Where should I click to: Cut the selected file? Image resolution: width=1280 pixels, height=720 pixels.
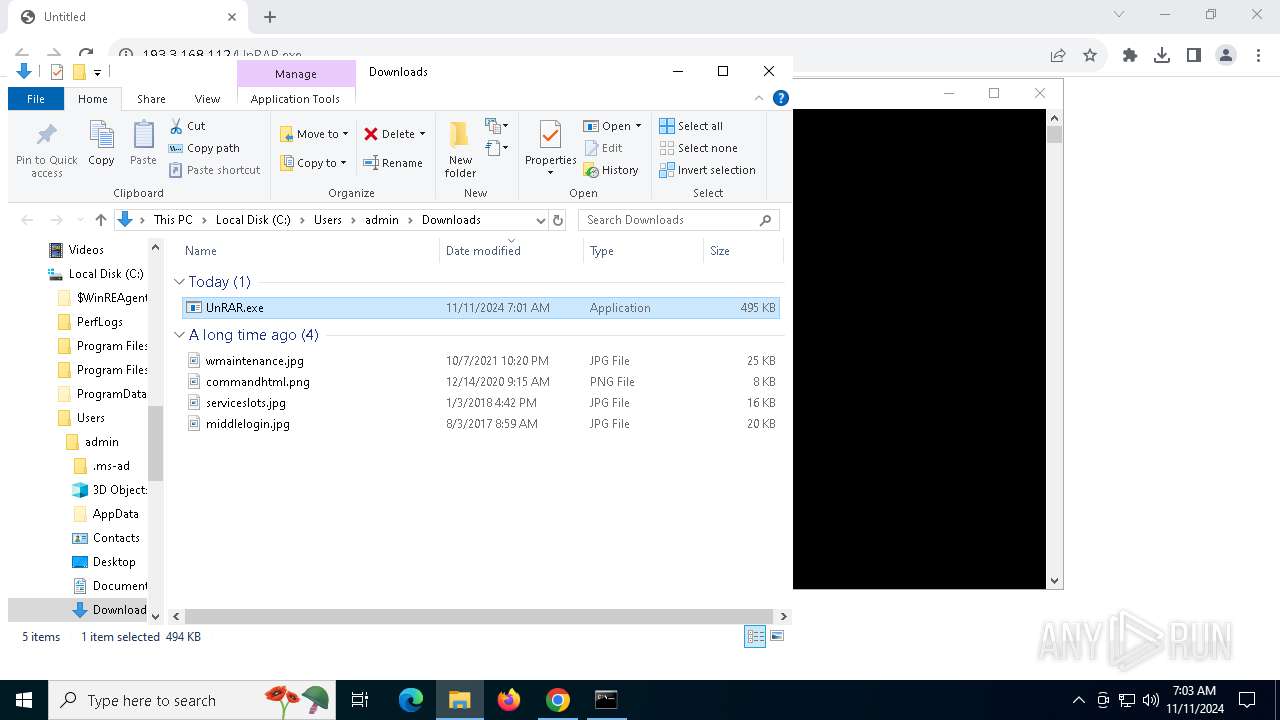pos(187,126)
